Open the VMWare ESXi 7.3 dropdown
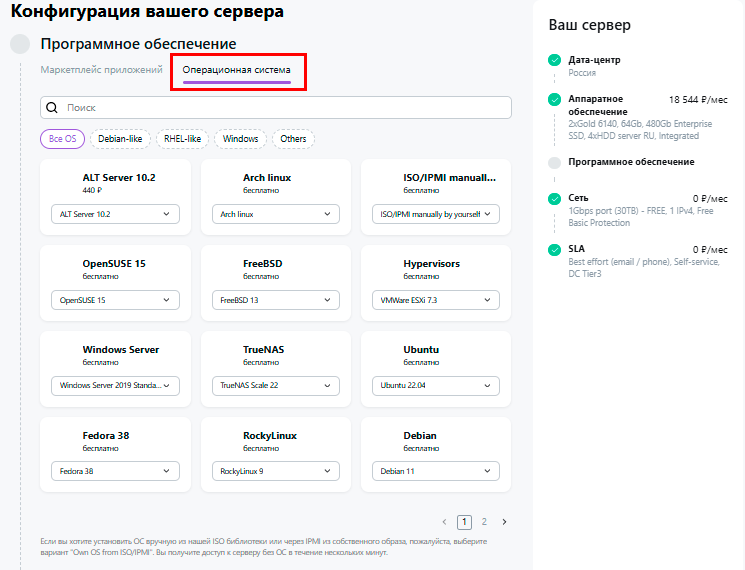This screenshot has height=570, width=745. (x=436, y=300)
